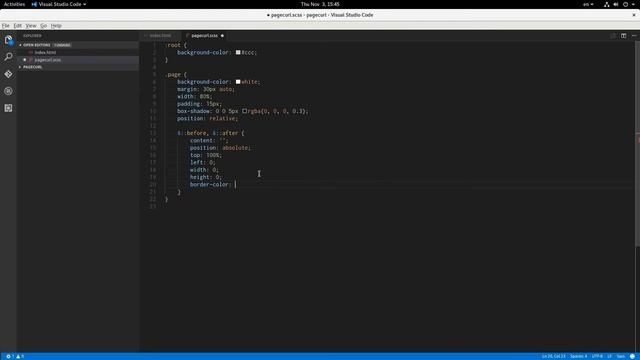Open the clock showing Thu Nov 3, 15:45
Image resolution: width=640 pixels, height=360 pixels.
click(320, 4)
